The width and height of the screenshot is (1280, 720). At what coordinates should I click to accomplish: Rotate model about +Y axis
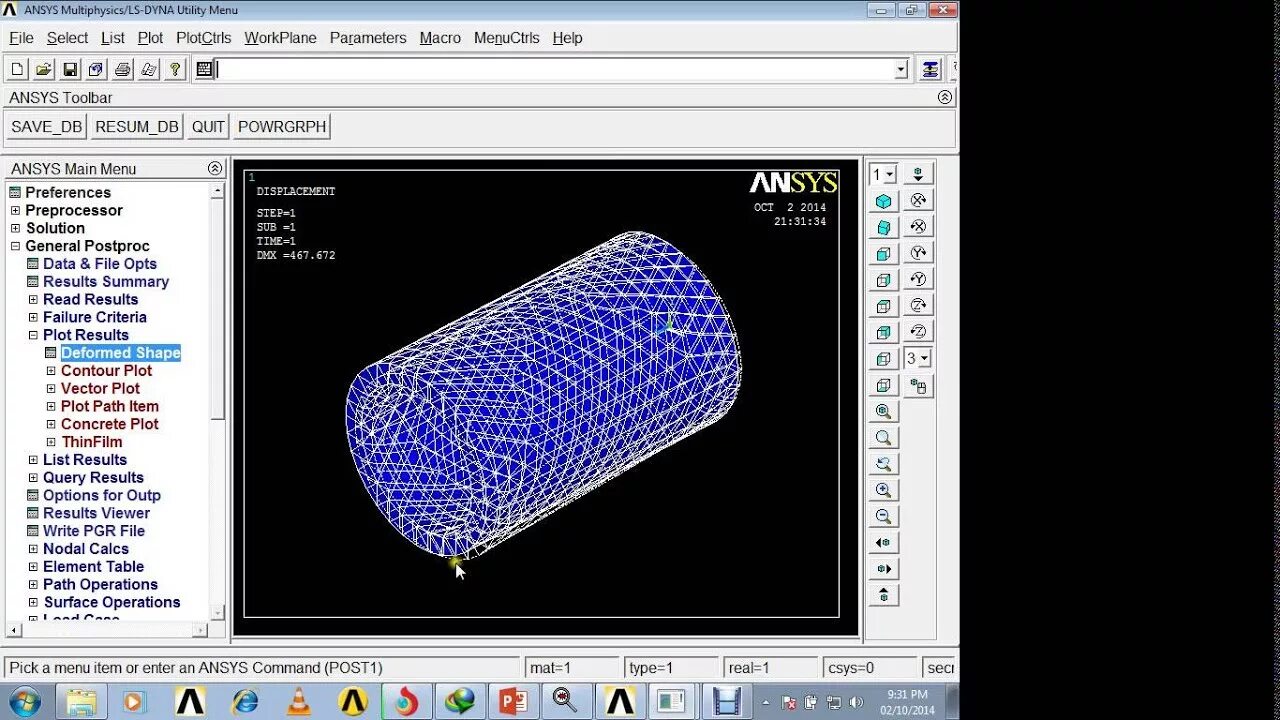[x=918, y=253]
